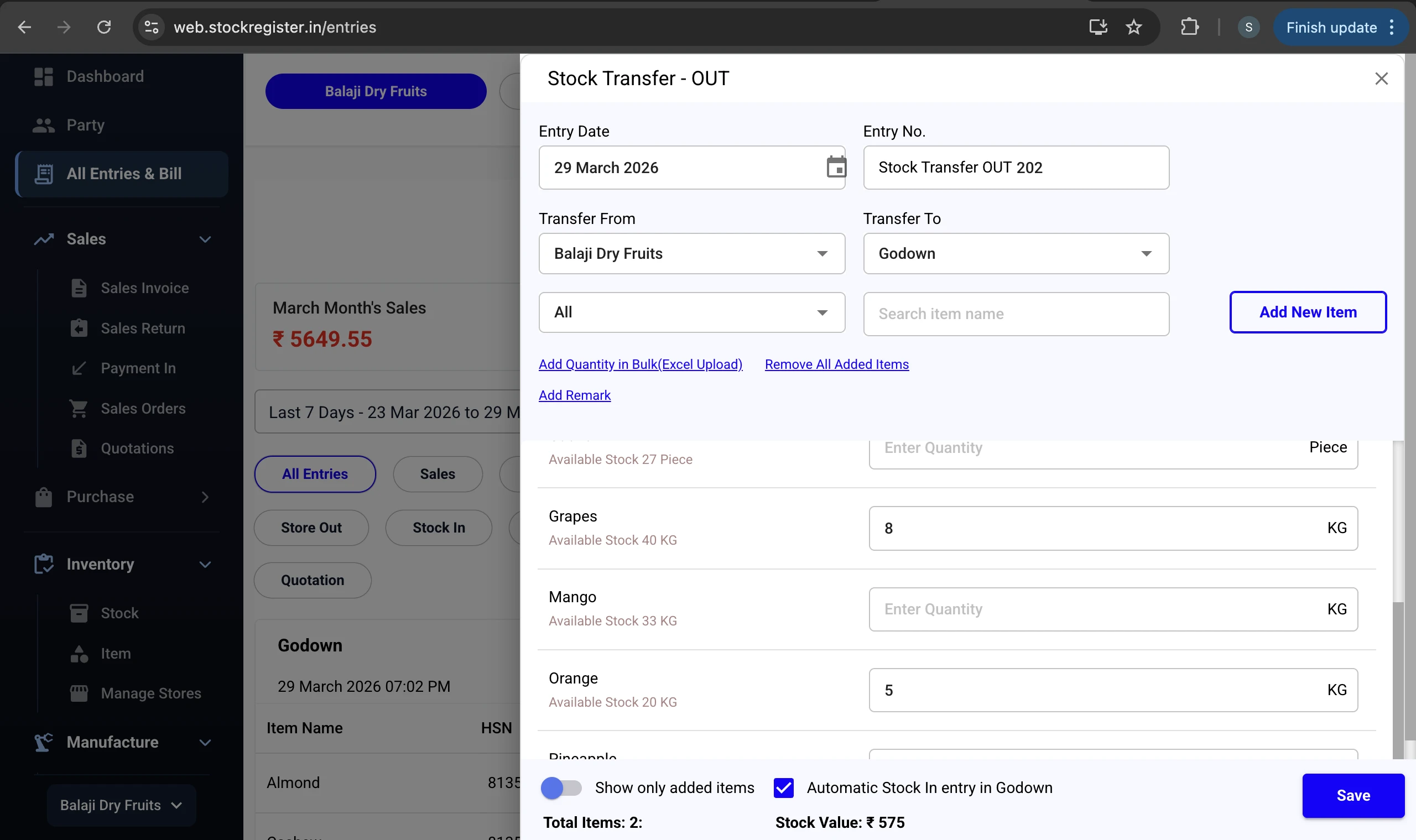Viewport: 1416px width, 840px height.
Task: Select the All Entries tab
Action: point(315,474)
